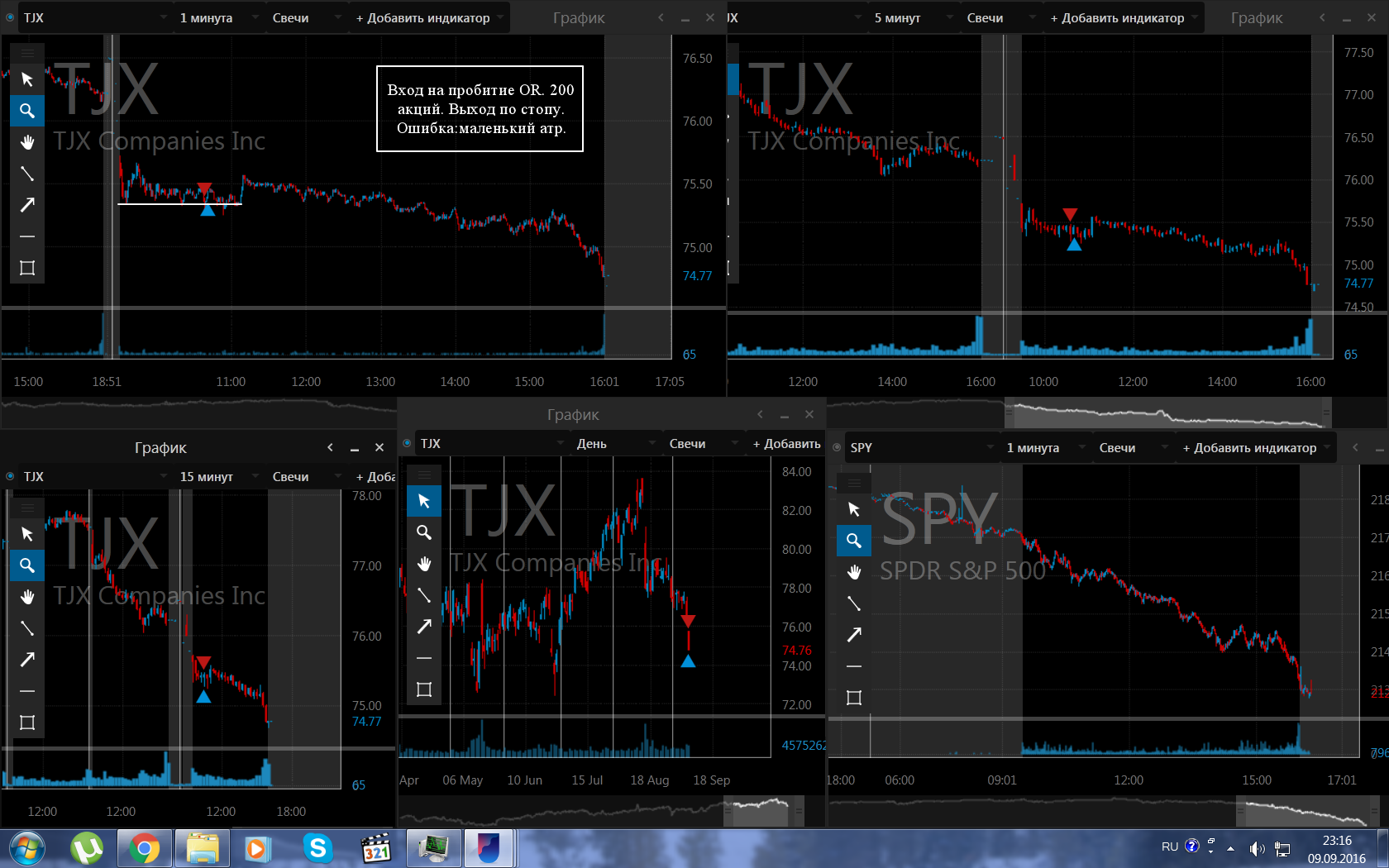The height and width of the screenshot is (868, 1389).
Task: Toggle the link indicator beside TJX in the 1-minute chart
Action: [10, 17]
